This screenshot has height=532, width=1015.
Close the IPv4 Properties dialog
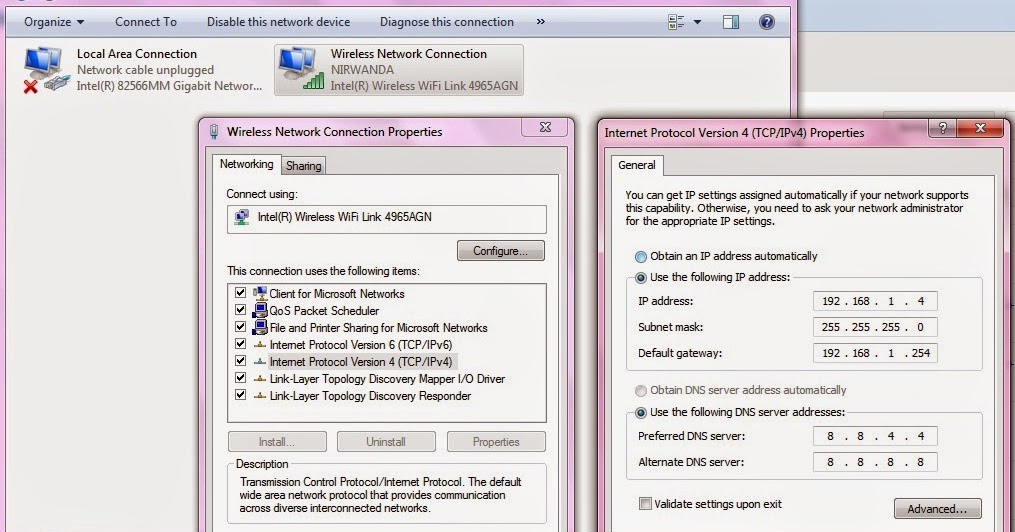coord(980,128)
